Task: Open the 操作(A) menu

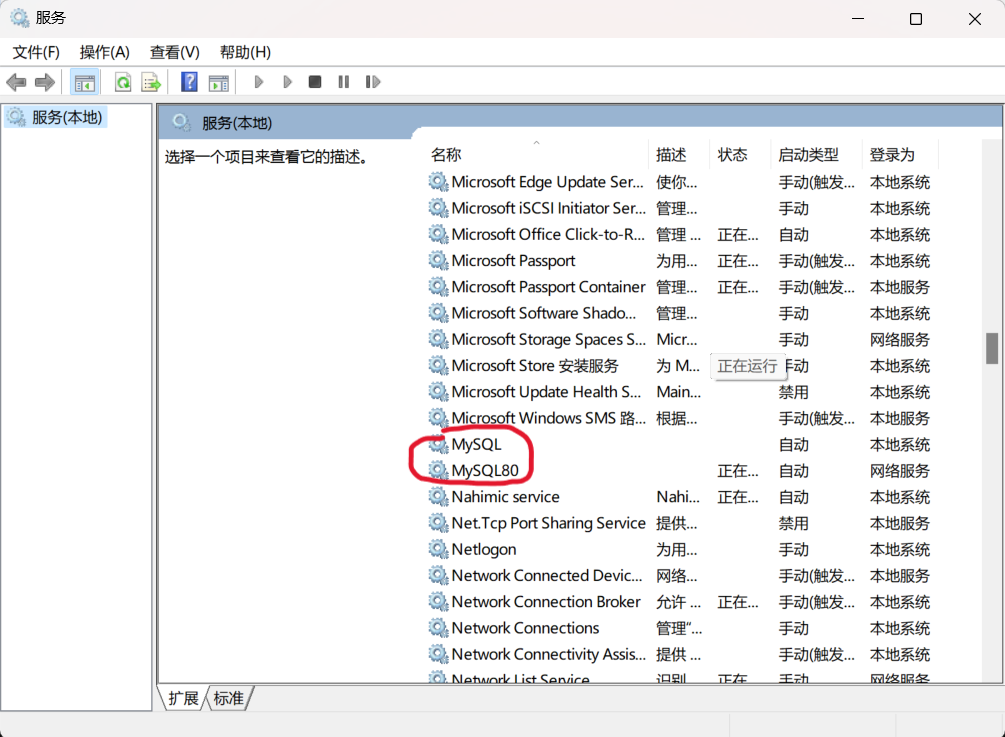Action: 104,52
